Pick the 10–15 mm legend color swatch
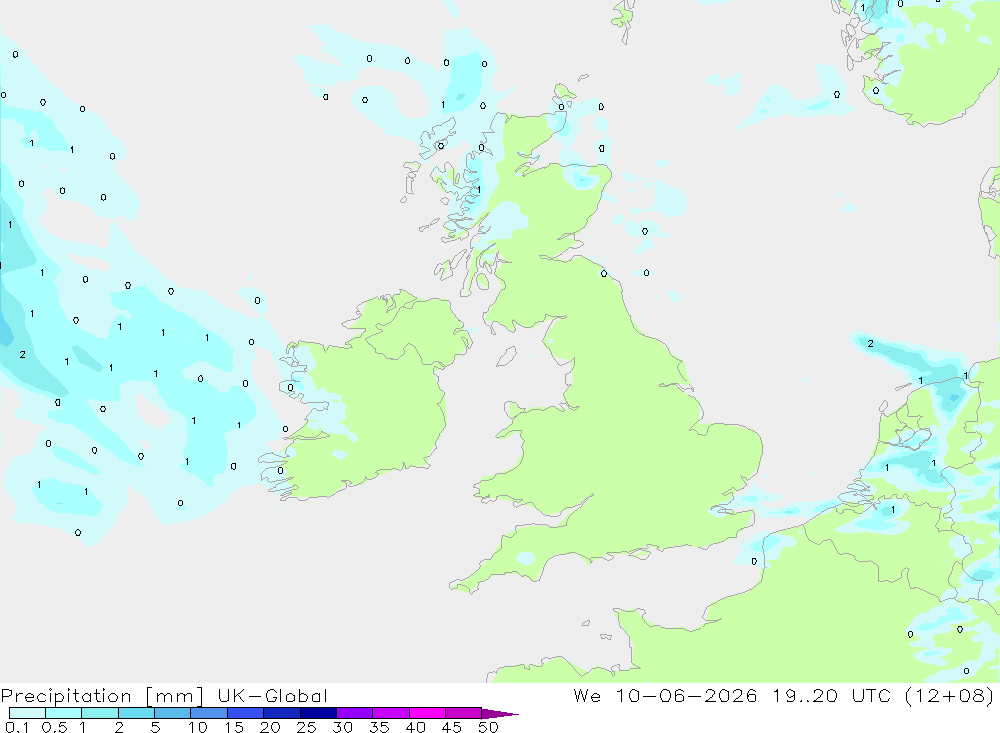 pyautogui.click(x=209, y=713)
